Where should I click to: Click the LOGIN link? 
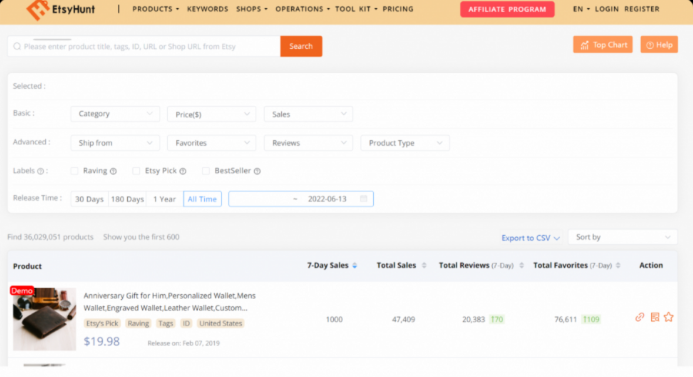pyautogui.click(x=606, y=9)
